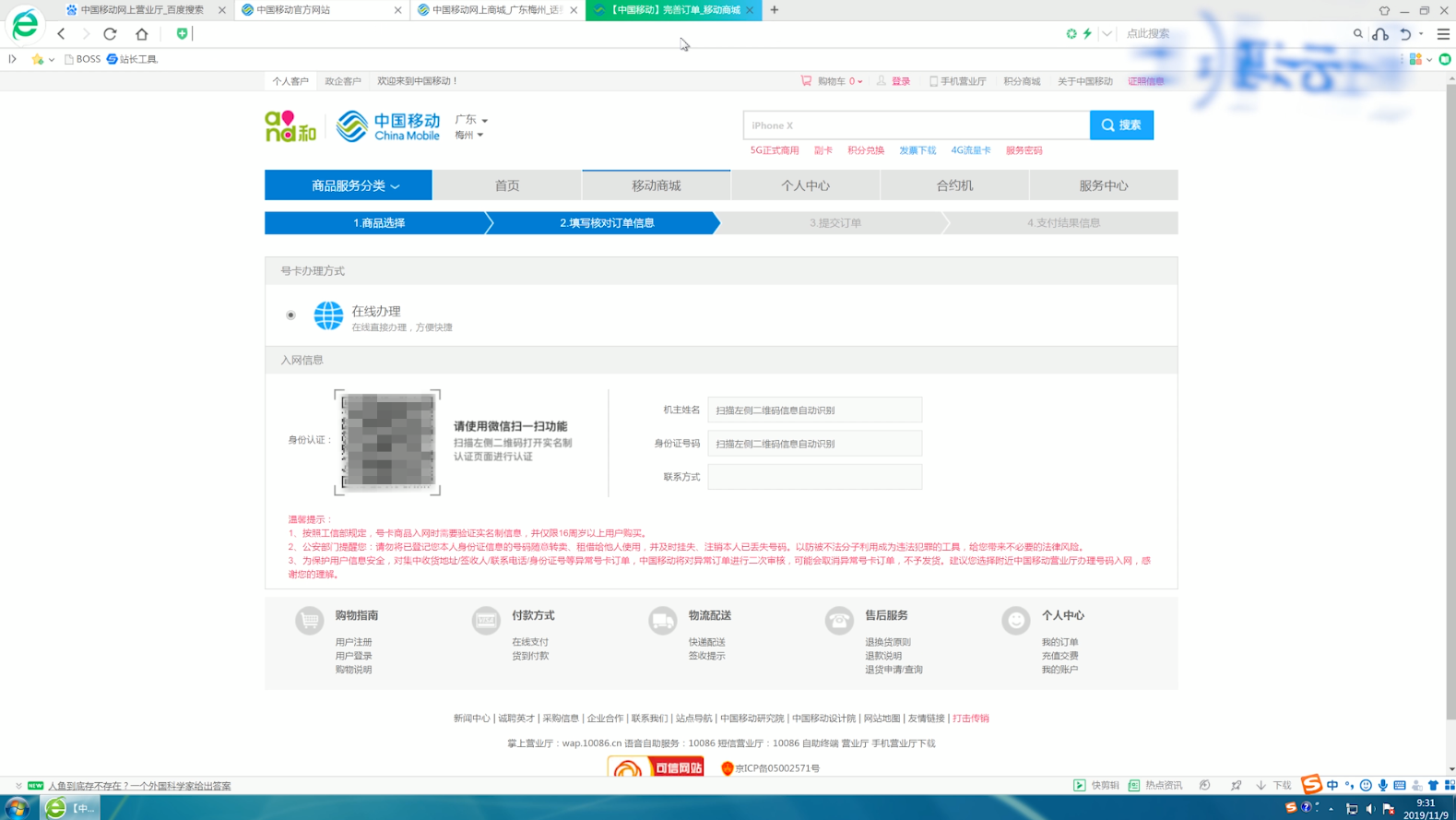Open the 移动商城 navigation tab

657,185
